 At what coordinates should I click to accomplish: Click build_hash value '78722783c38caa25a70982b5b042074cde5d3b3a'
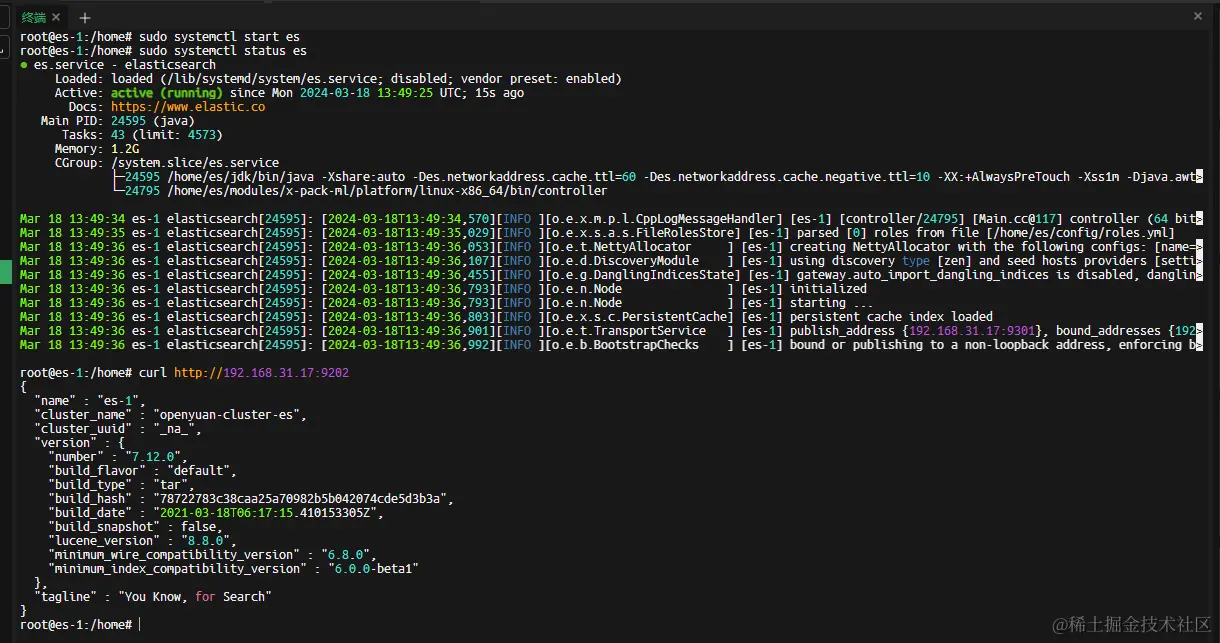pyautogui.click(x=303, y=498)
